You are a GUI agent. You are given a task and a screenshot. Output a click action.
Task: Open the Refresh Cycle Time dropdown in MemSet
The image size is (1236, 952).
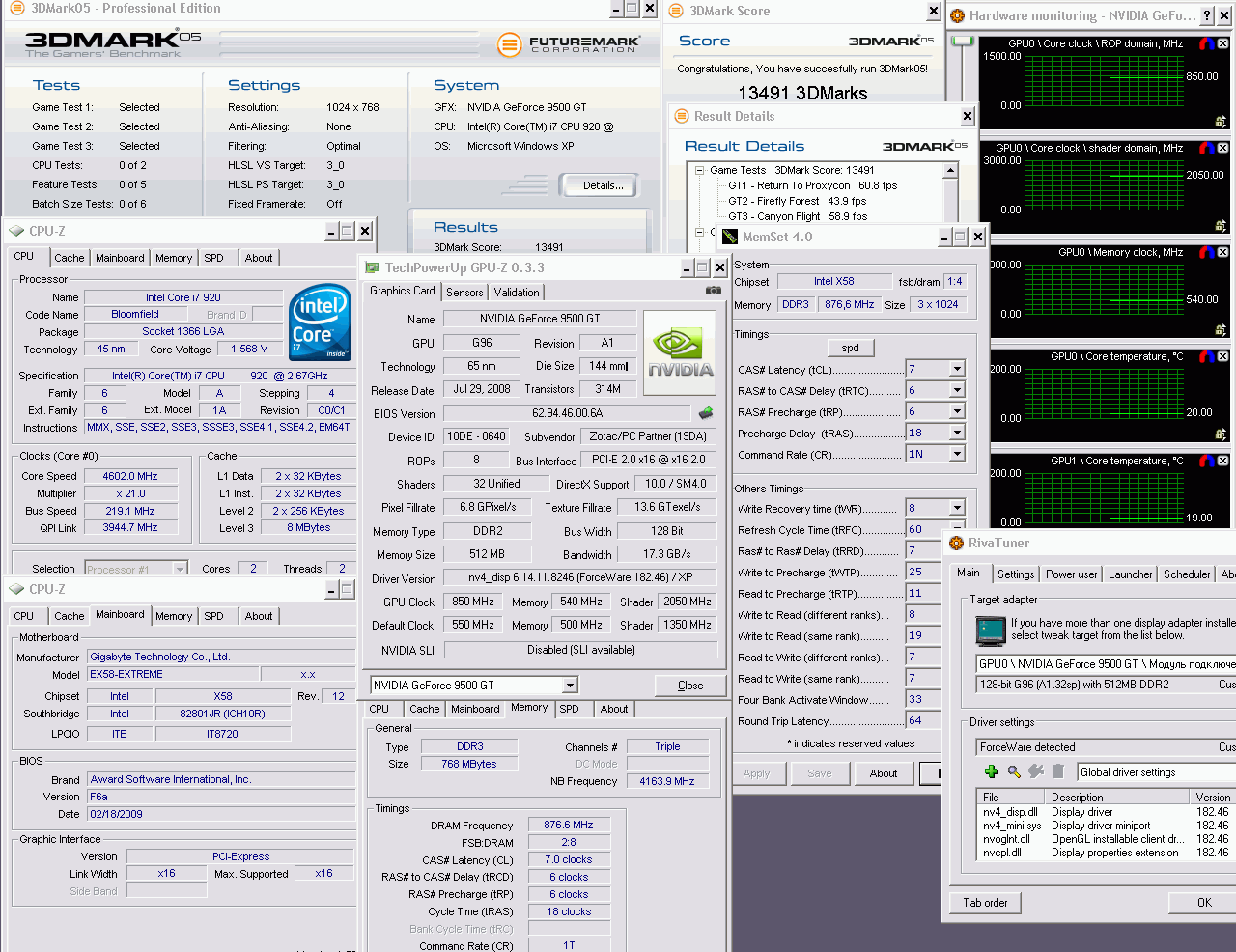[x=957, y=529]
